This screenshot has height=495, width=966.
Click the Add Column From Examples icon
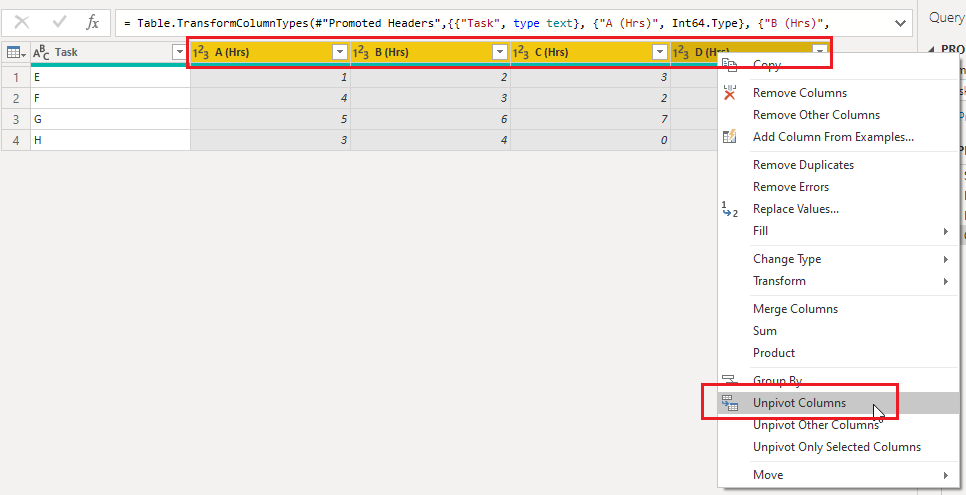[729, 137]
